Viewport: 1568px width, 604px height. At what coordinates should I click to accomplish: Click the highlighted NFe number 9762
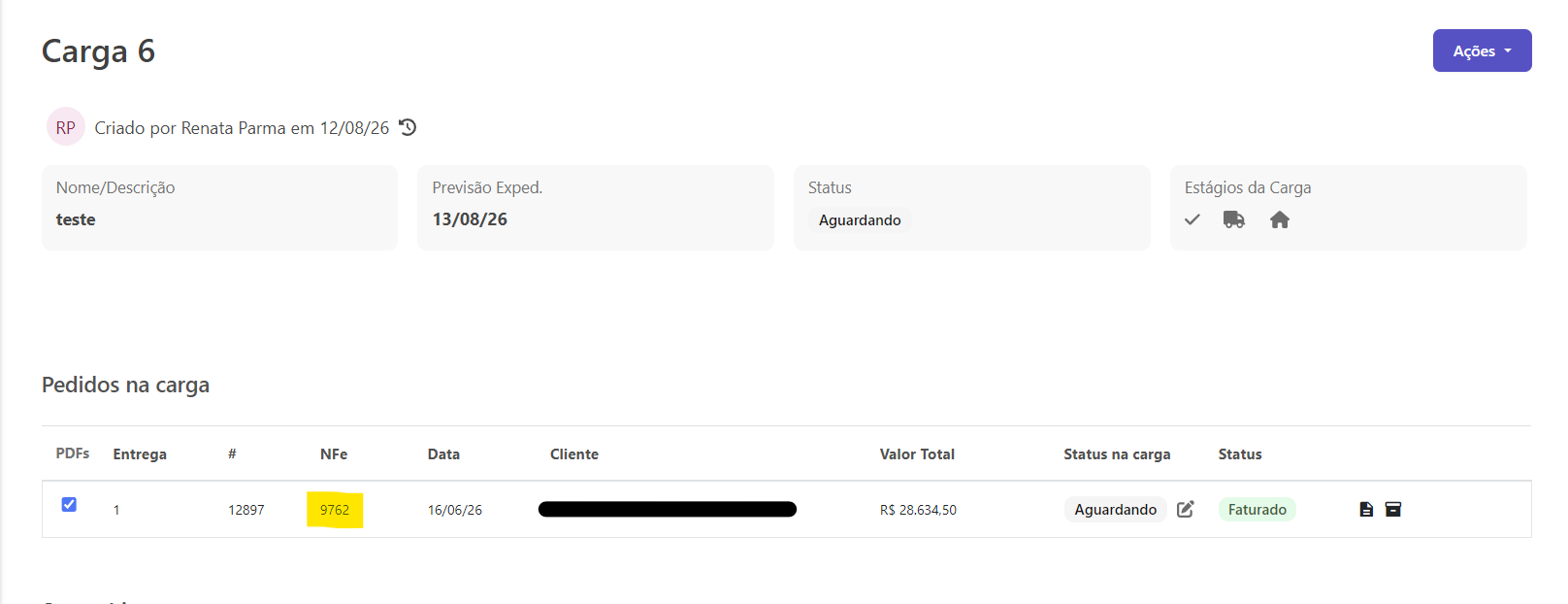click(335, 510)
